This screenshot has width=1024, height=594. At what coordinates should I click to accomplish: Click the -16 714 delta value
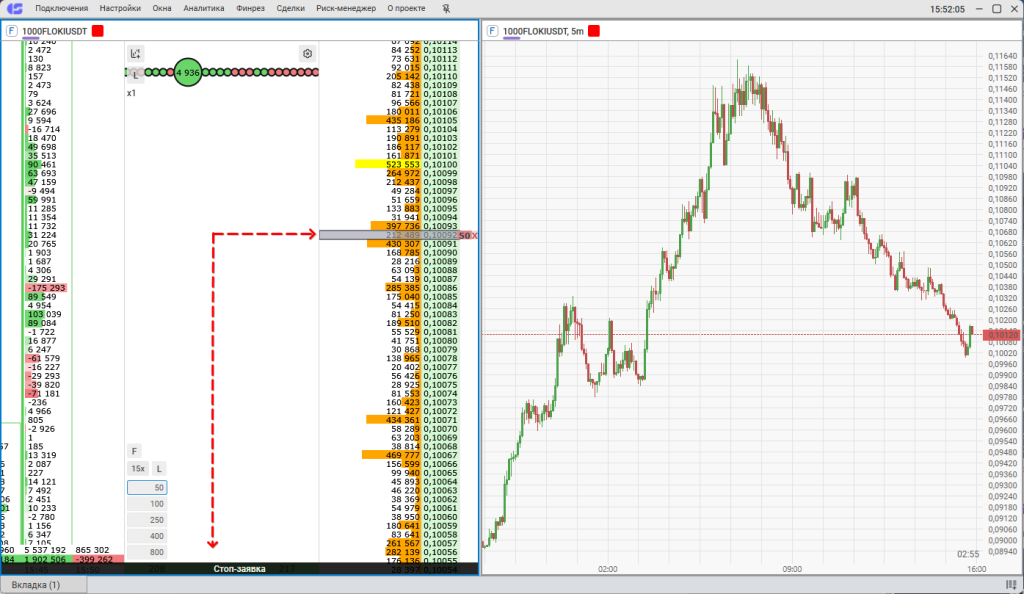[44, 129]
